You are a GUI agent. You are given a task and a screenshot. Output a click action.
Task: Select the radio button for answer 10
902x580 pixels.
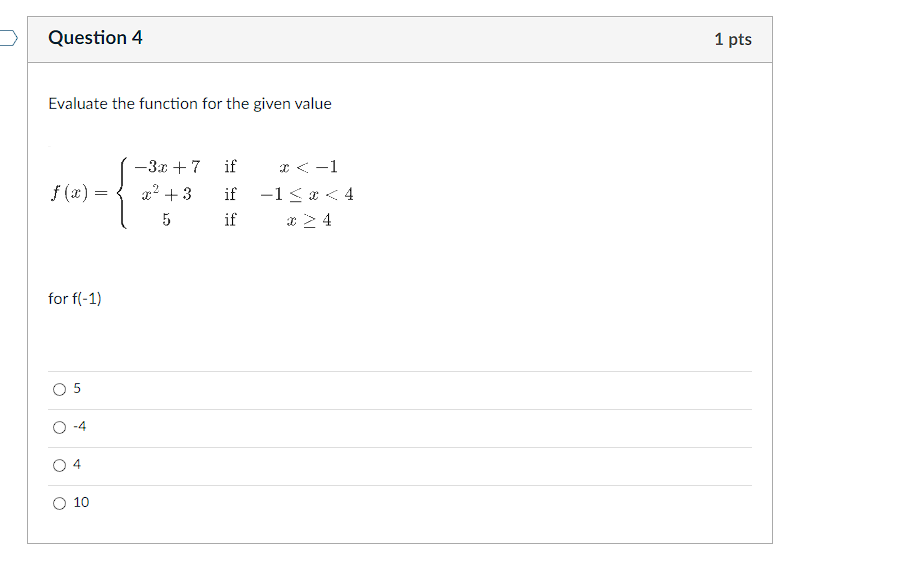(x=59, y=502)
